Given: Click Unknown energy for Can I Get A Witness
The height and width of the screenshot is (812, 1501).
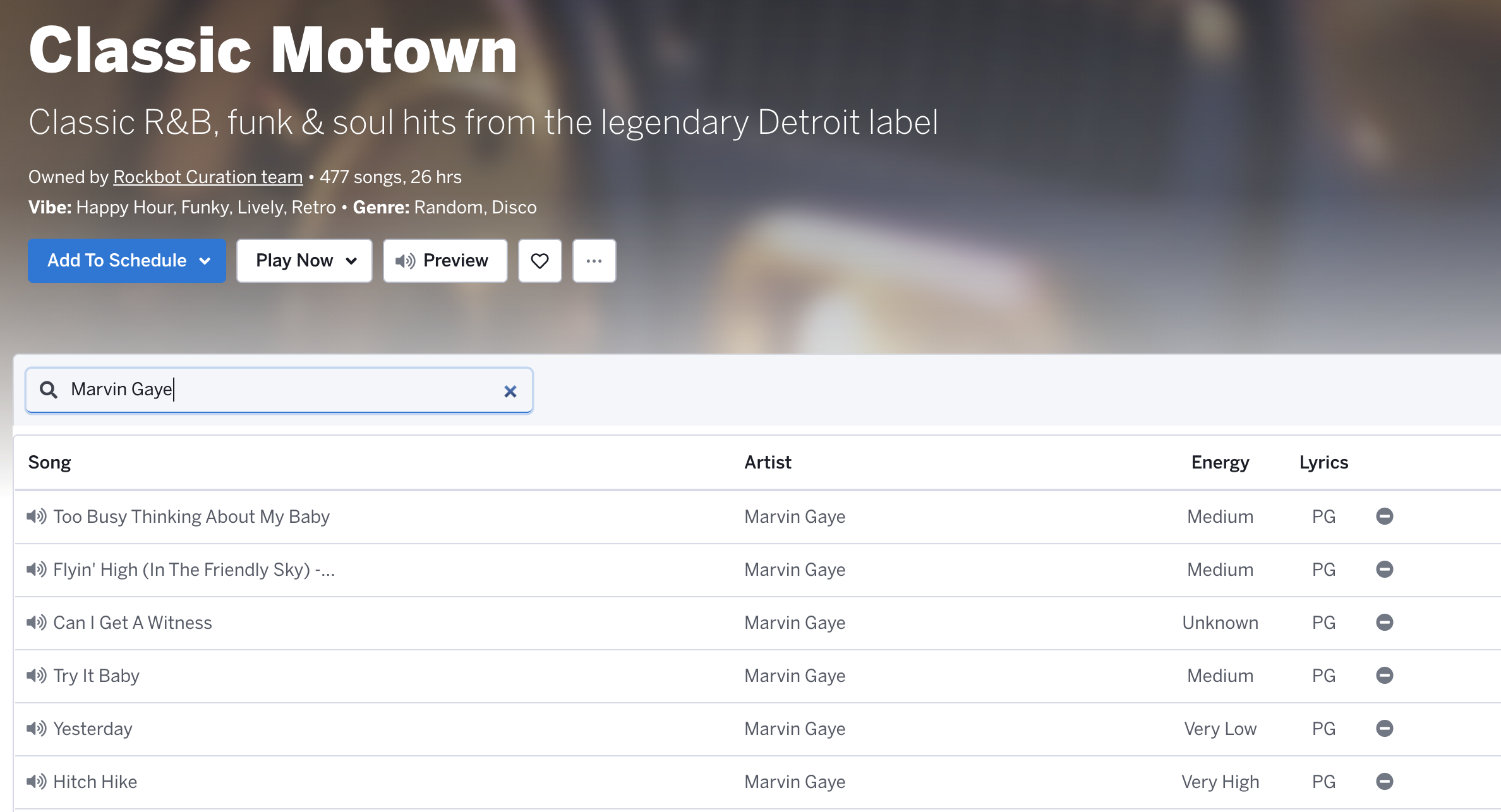Looking at the screenshot, I should tap(1220, 623).
